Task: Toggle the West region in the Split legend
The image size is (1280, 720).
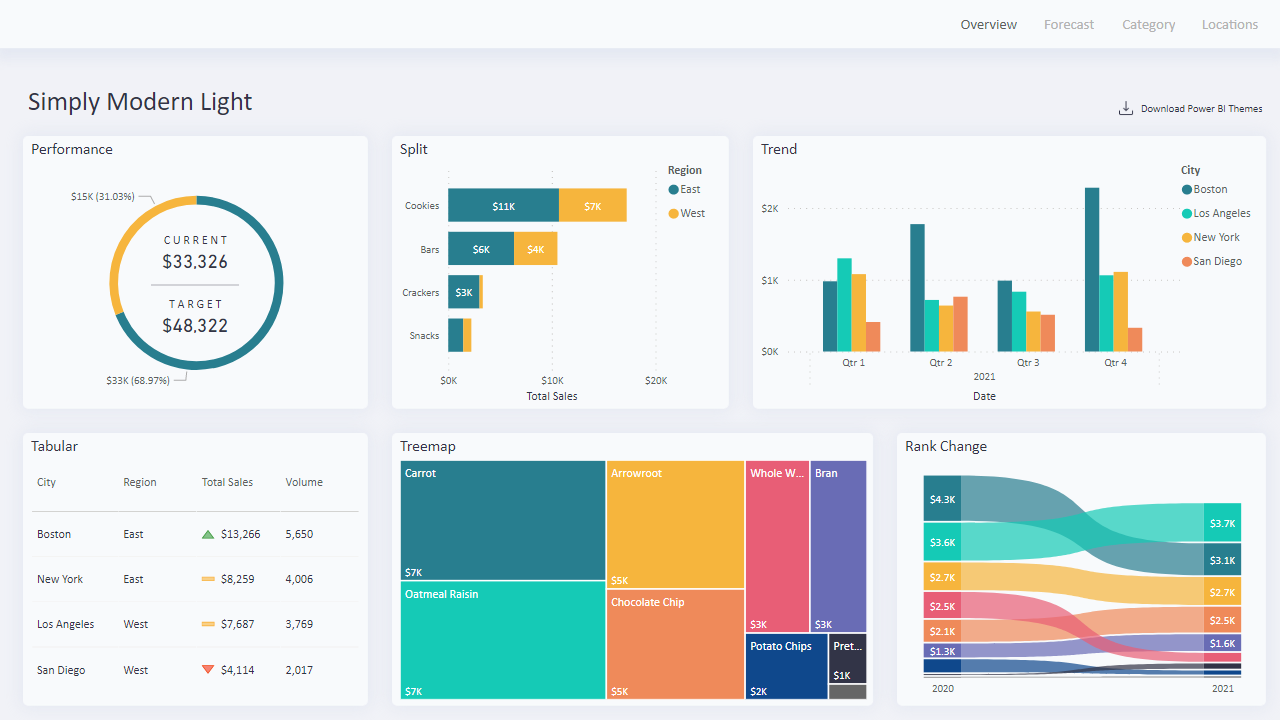Action: click(688, 212)
